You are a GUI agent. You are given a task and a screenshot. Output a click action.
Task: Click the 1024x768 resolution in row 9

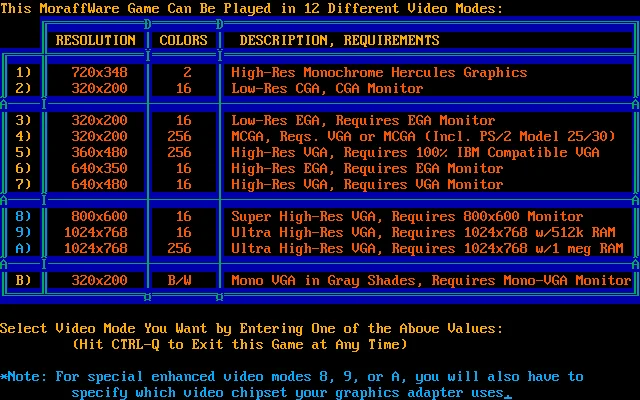click(x=96, y=232)
